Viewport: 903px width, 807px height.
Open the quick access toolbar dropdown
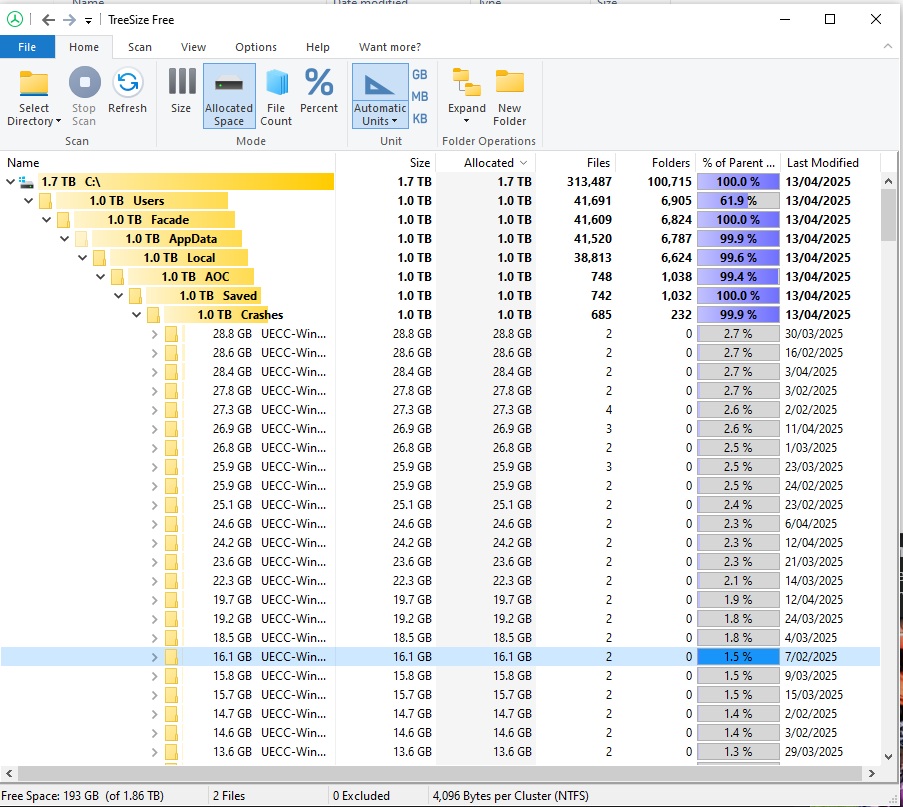pos(88,21)
